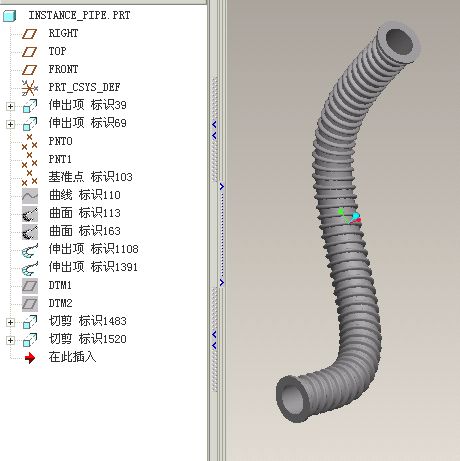Select the DTM2 tree item
460x461 pixels.
(x=60, y=303)
